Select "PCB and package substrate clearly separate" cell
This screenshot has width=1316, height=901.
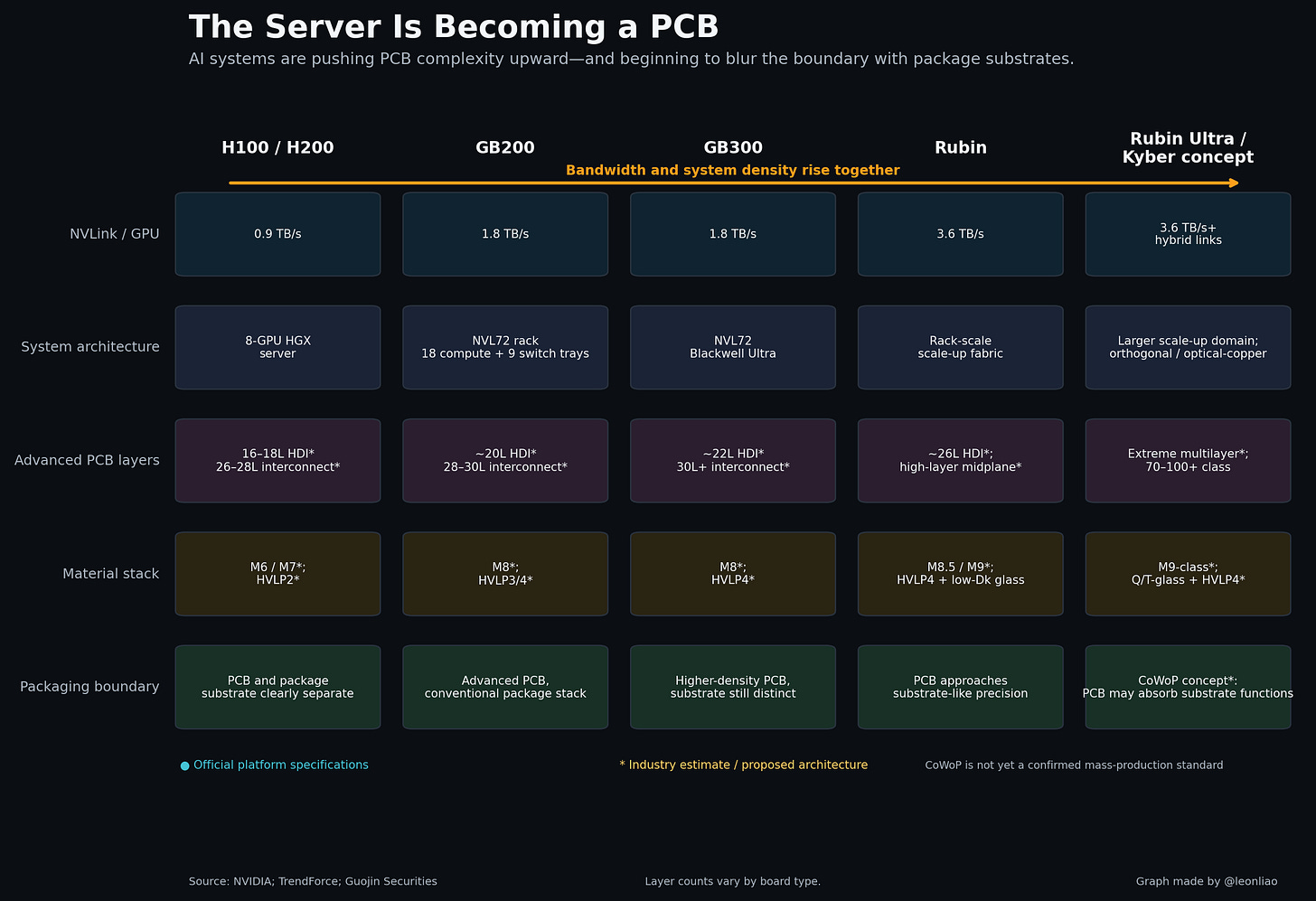tap(277, 687)
